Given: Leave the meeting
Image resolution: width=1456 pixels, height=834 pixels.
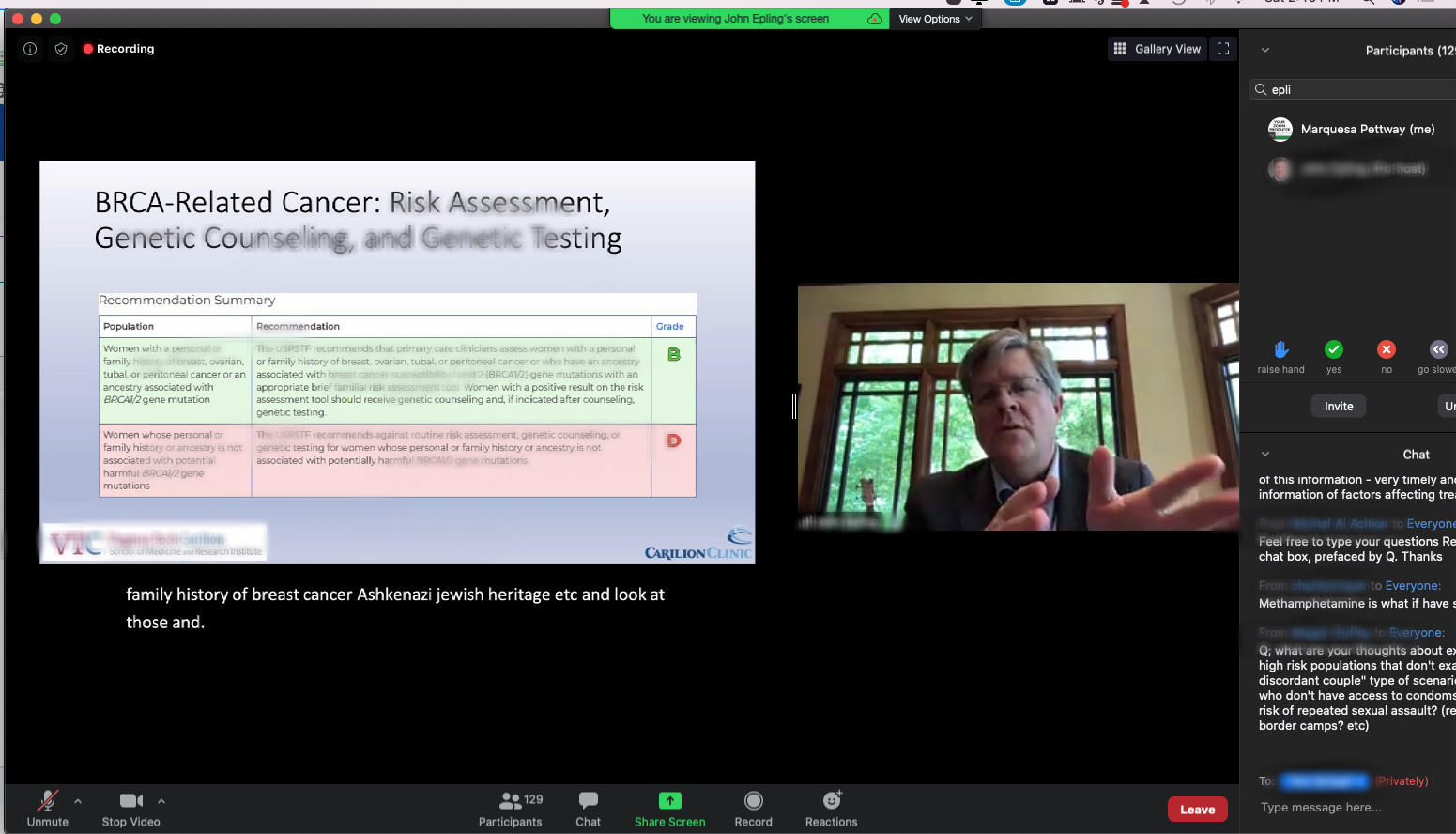Looking at the screenshot, I should point(1197,810).
